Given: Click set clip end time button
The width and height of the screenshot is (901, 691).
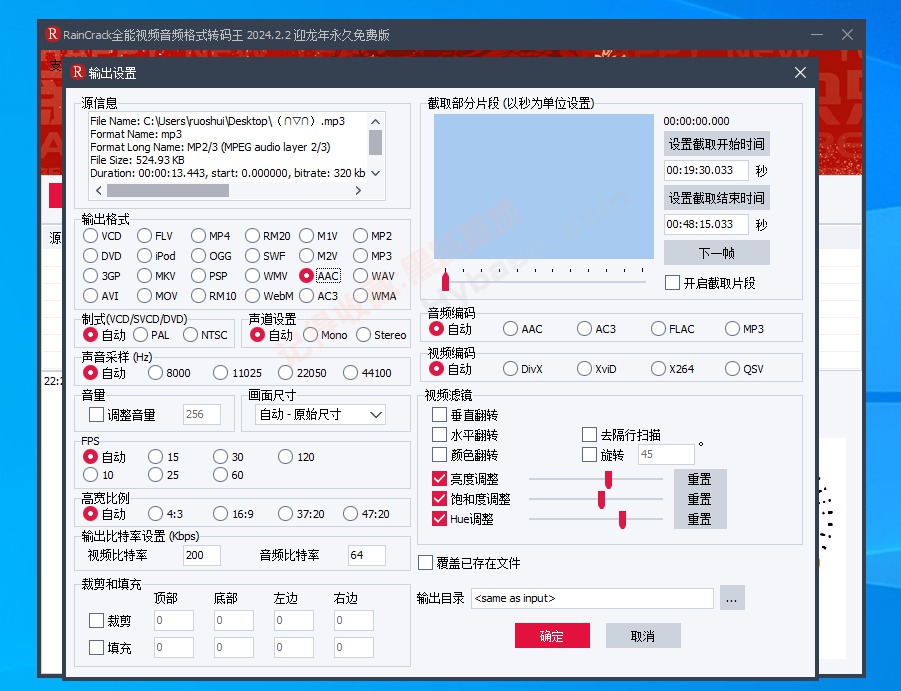Looking at the screenshot, I should click(x=717, y=198).
